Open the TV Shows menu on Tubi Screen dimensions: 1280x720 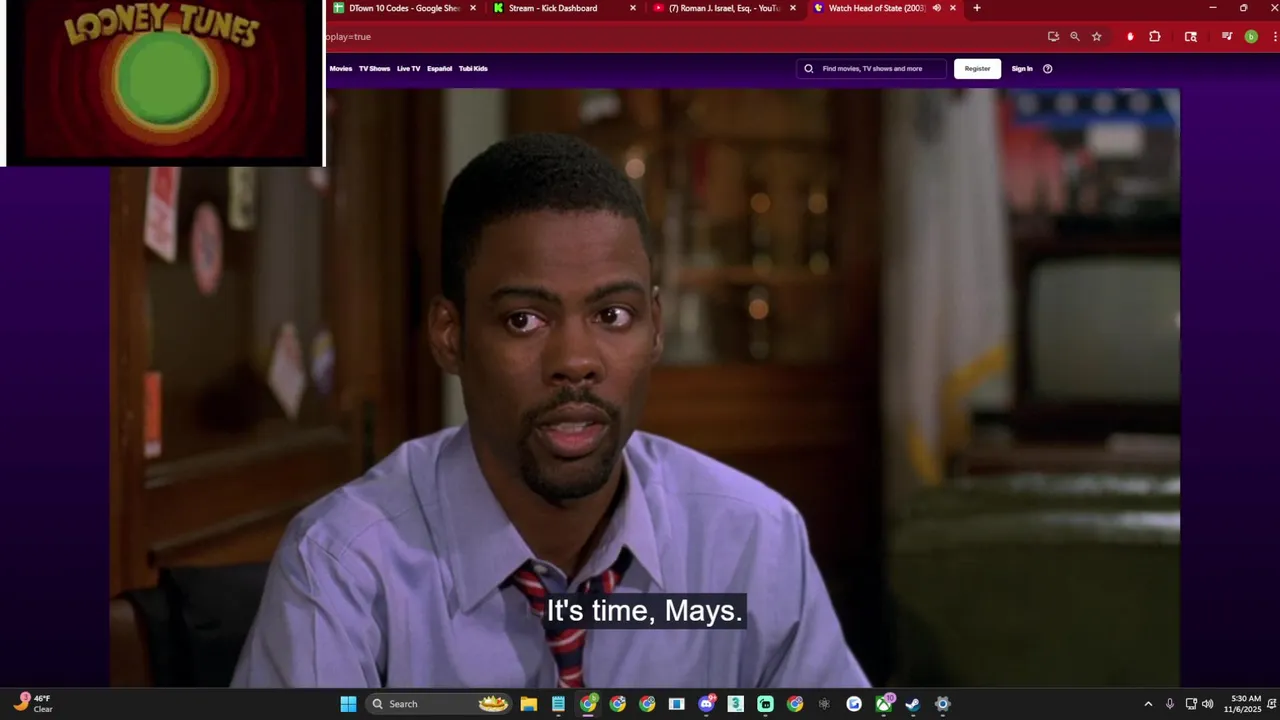374,69
